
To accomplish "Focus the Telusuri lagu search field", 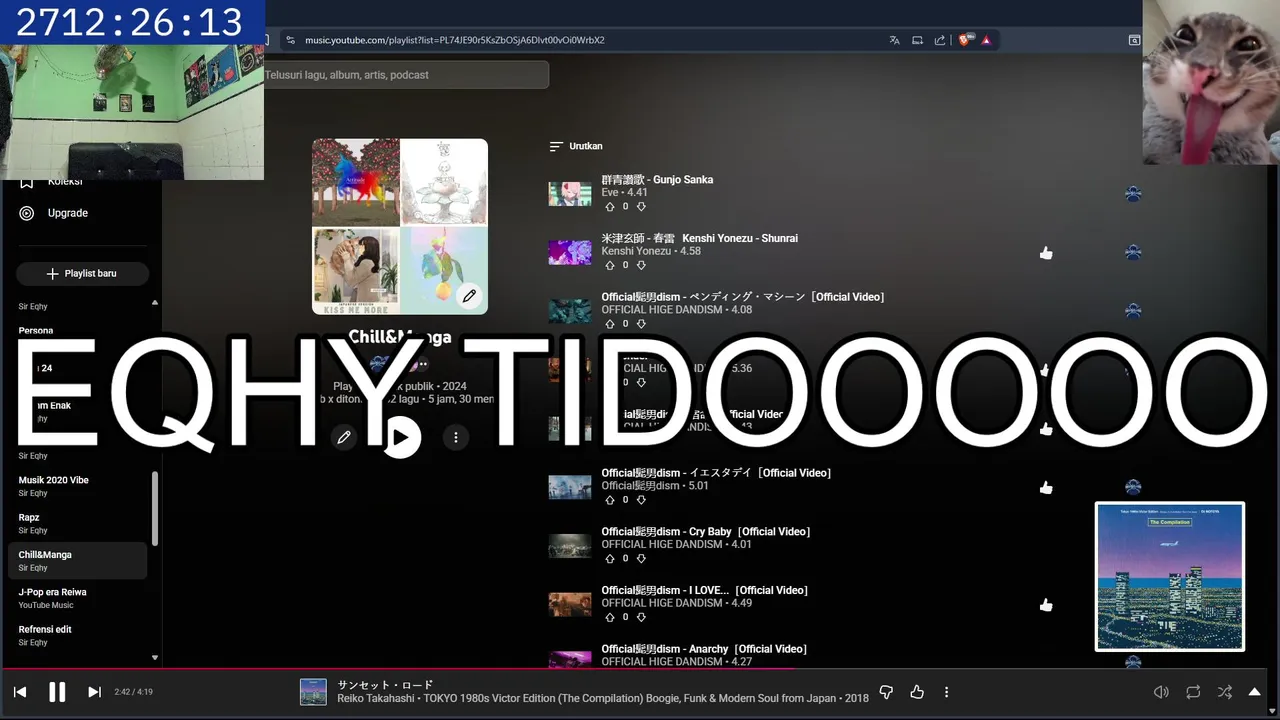I will (x=405, y=75).
